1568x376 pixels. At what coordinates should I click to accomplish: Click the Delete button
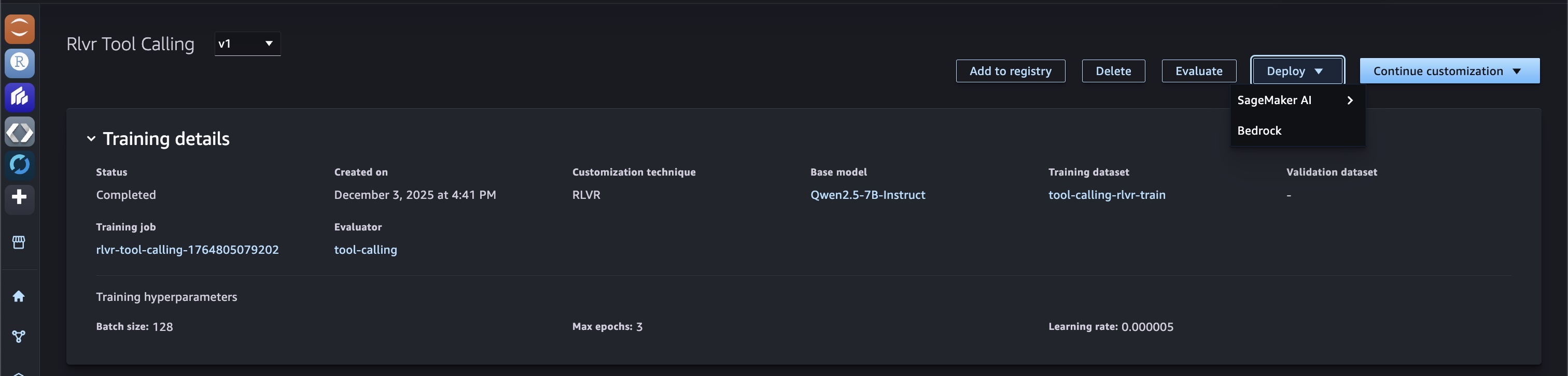point(1113,71)
